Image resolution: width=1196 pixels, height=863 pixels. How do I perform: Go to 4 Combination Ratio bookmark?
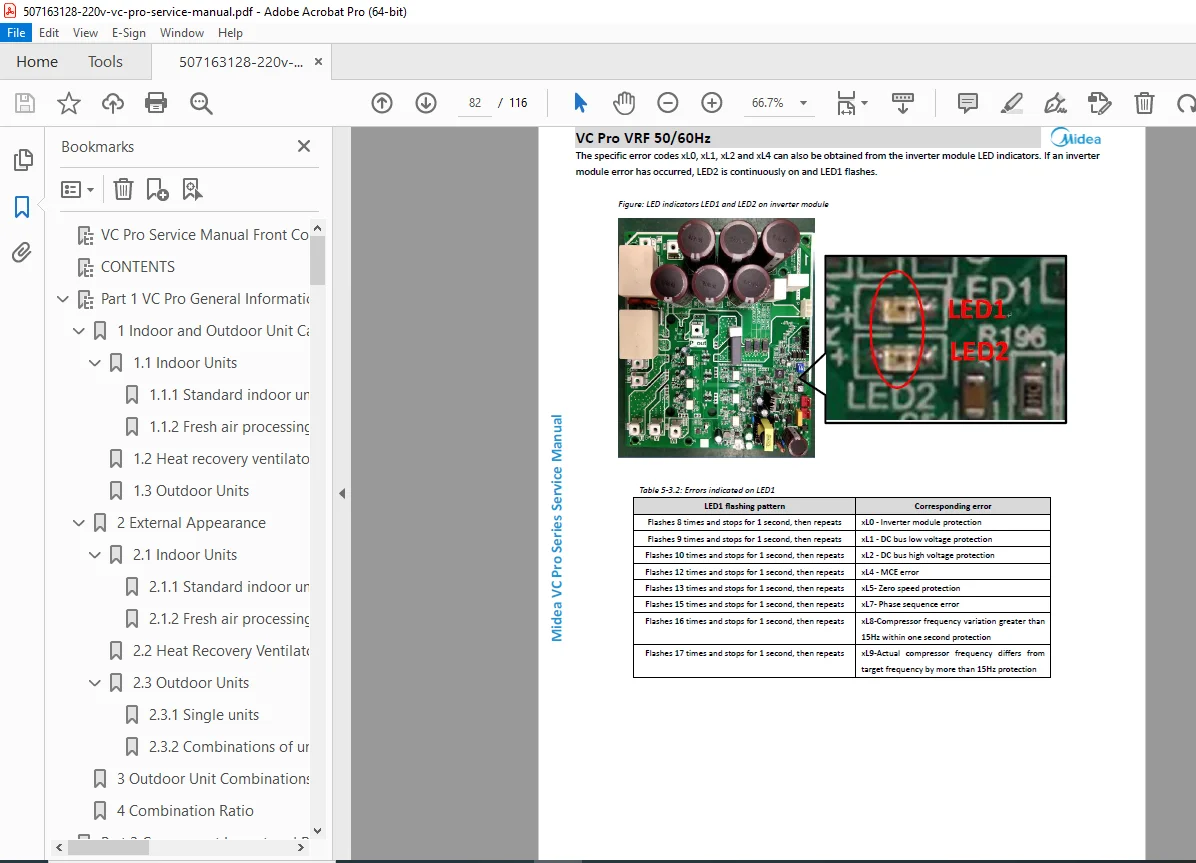click(x=185, y=811)
